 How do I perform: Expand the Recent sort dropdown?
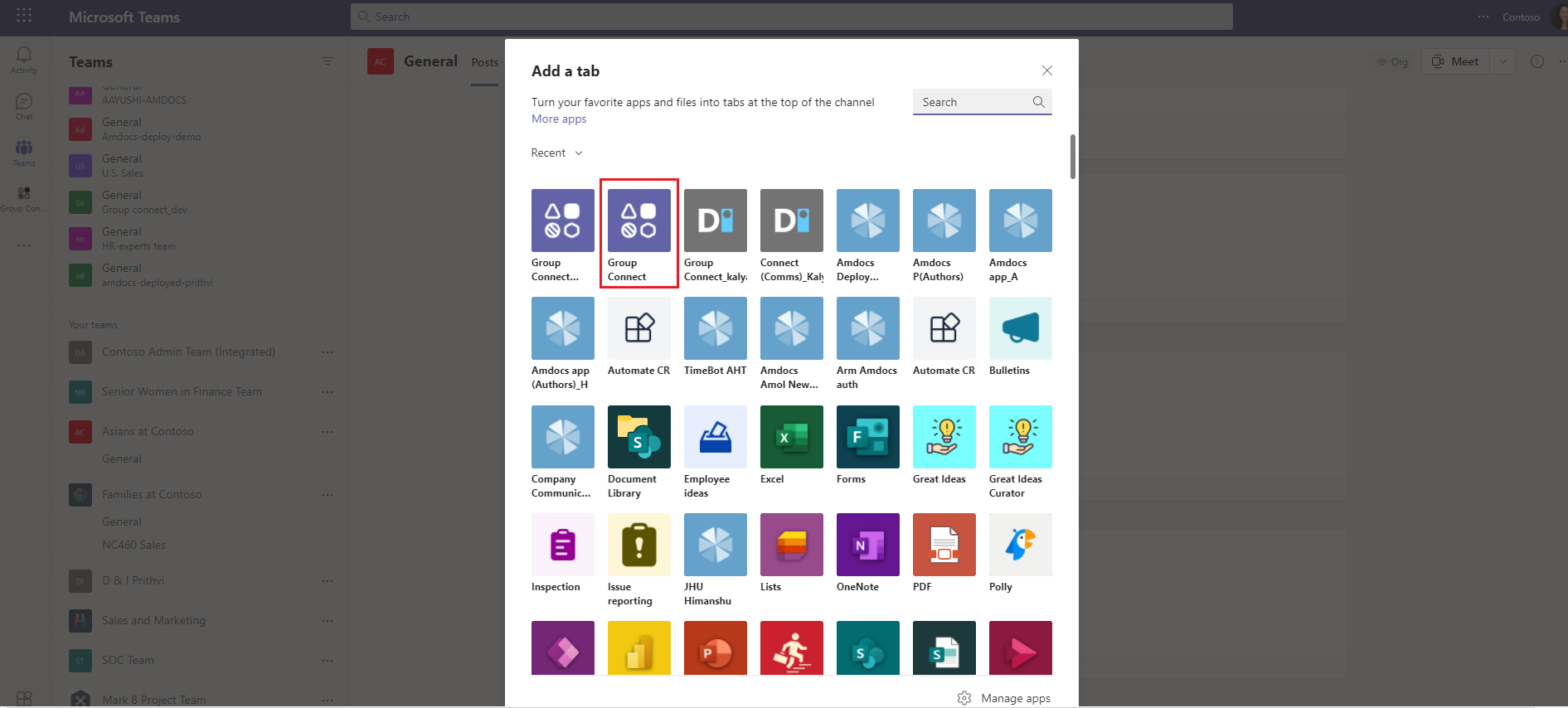pos(557,153)
